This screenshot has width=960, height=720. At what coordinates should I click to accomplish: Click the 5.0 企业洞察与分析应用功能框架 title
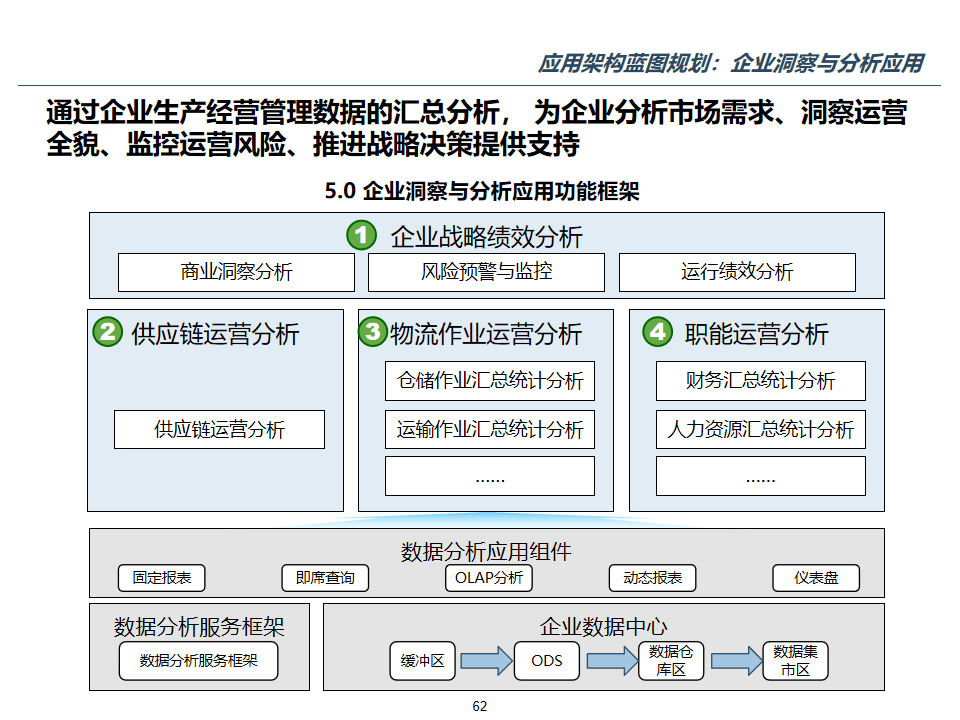point(482,191)
